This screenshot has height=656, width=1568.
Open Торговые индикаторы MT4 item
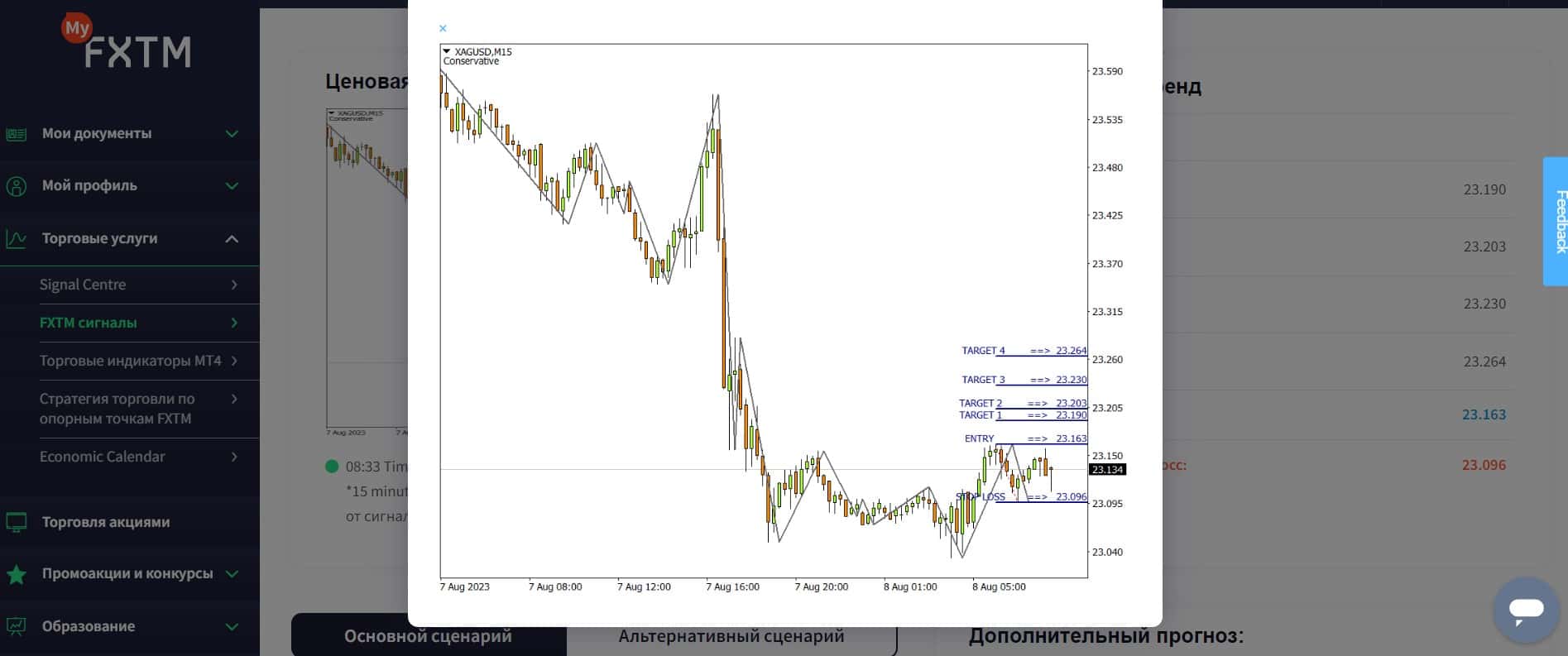131,361
